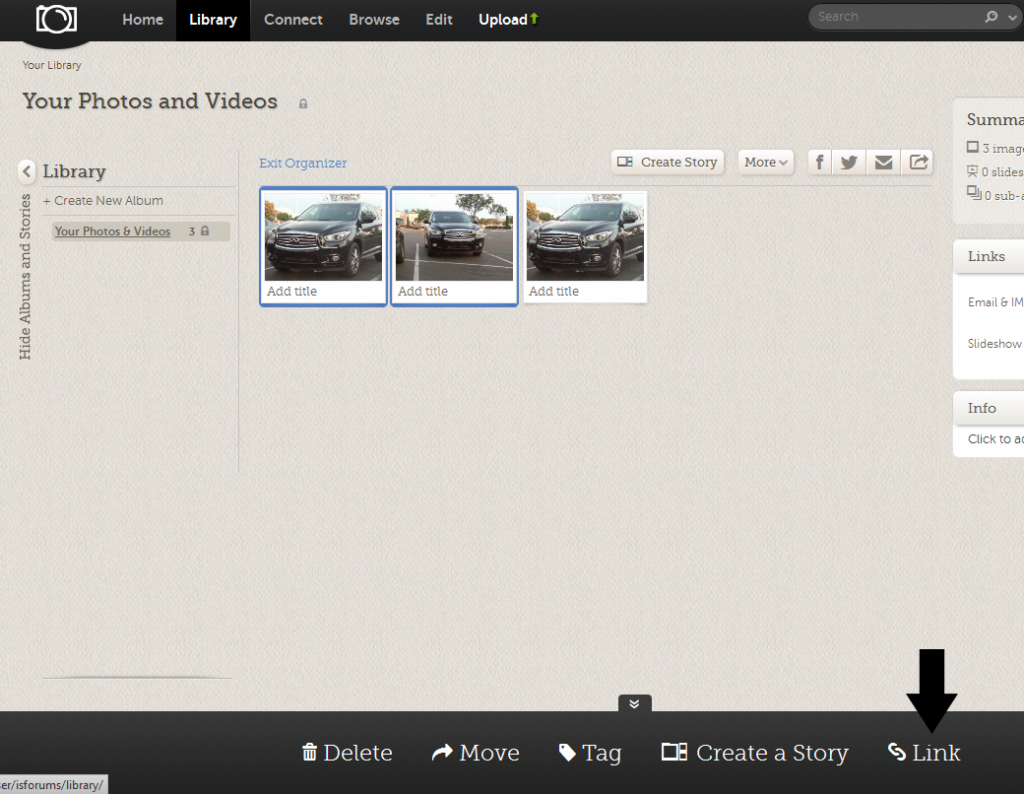This screenshot has width=1024, height=794.
Task: Open the More dropdown menu
Action: pos(766,162)
